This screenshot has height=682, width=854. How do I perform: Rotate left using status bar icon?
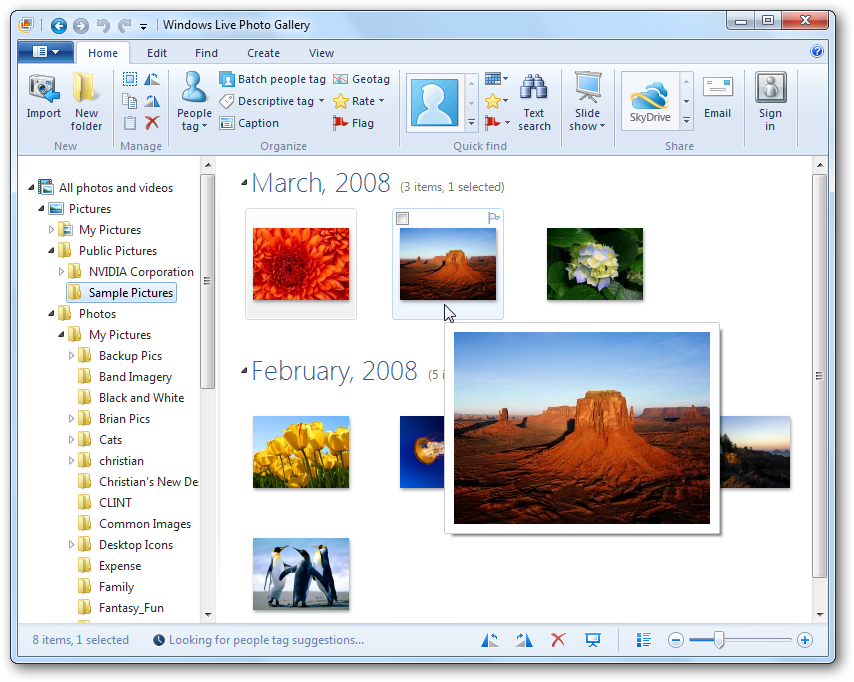click(x=491, y=640)
